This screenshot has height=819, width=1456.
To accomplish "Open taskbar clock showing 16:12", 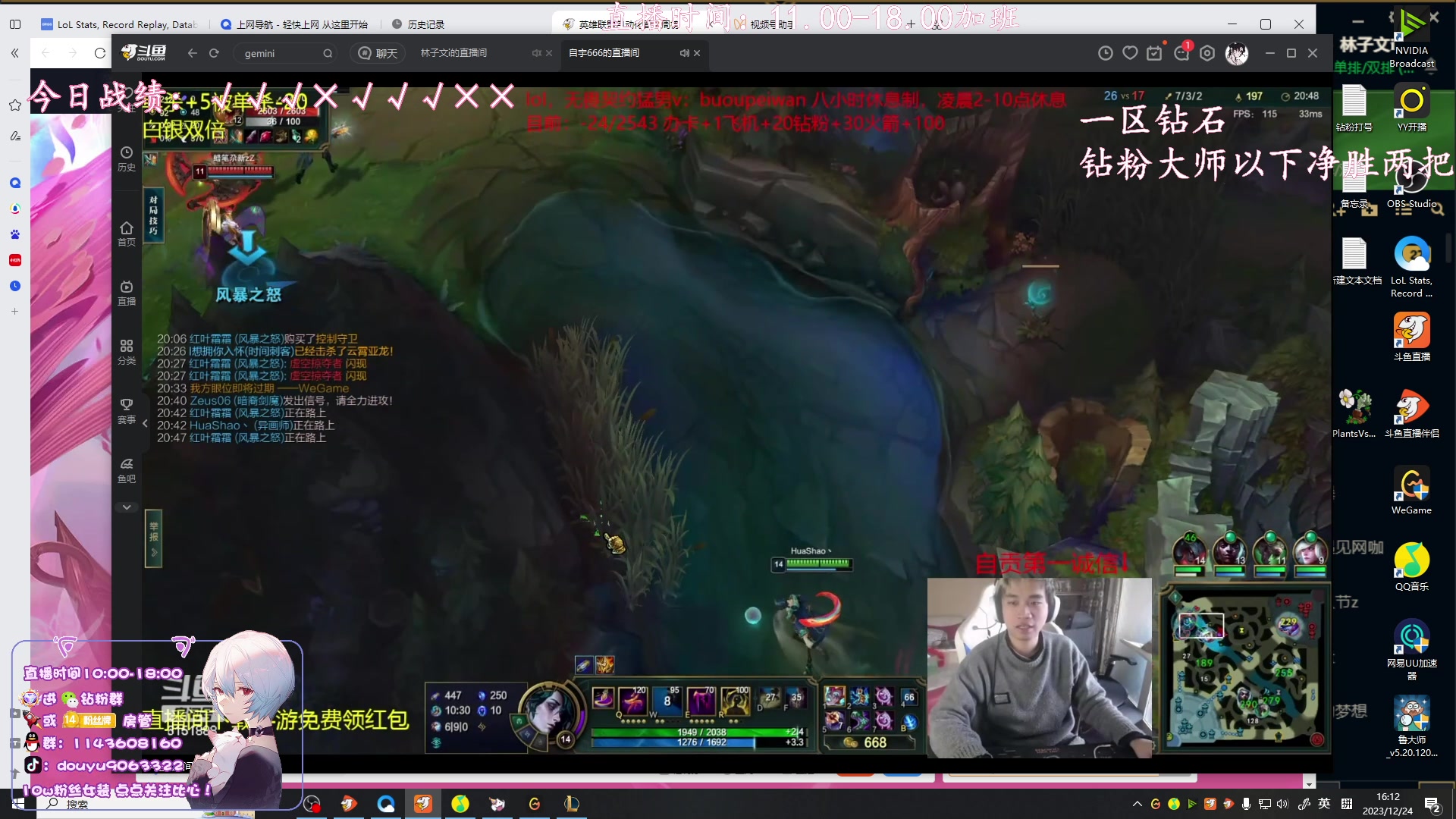I will click(x=1388, y=804).
